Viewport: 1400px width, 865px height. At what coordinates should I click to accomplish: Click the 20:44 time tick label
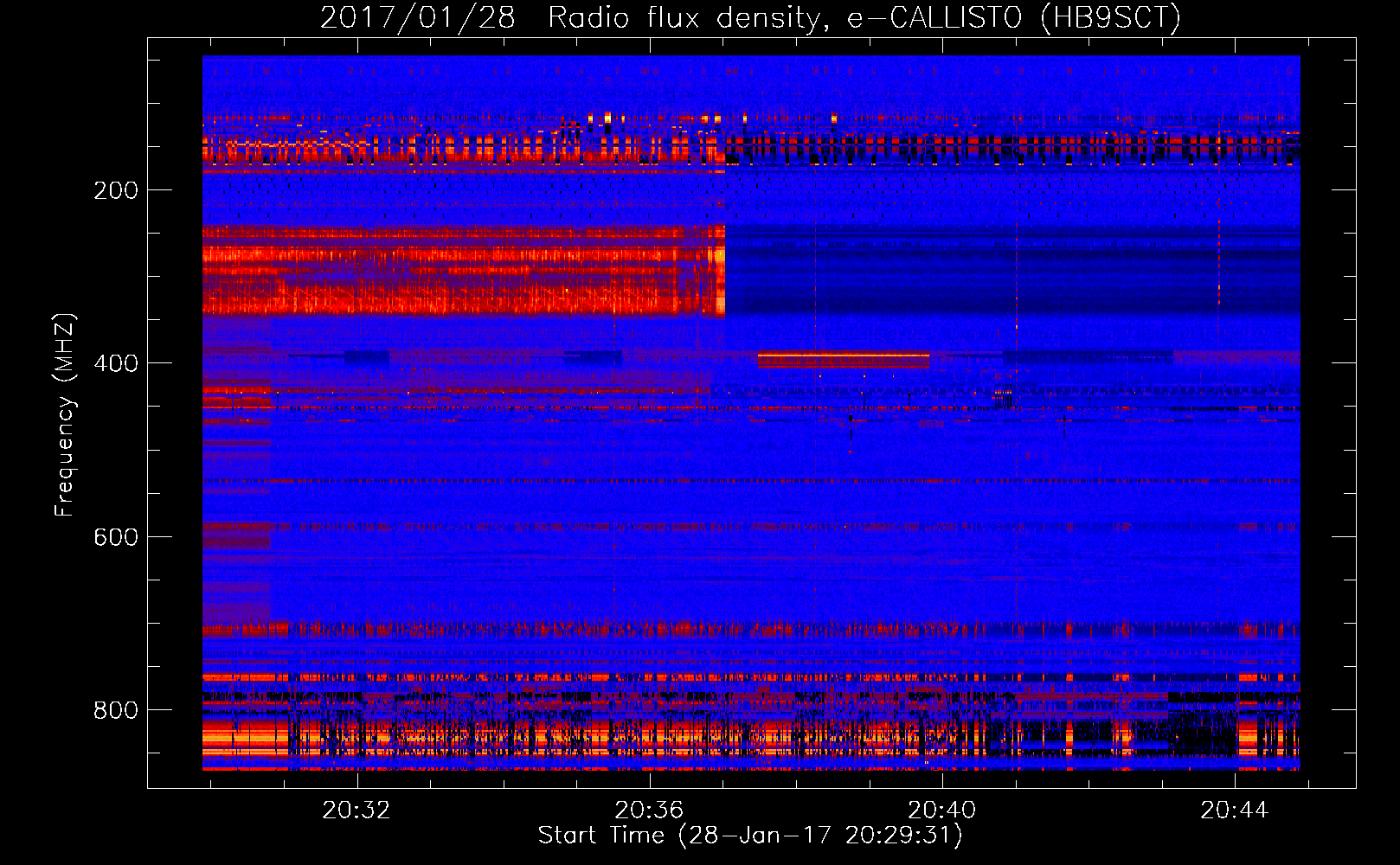[1234, 810]
